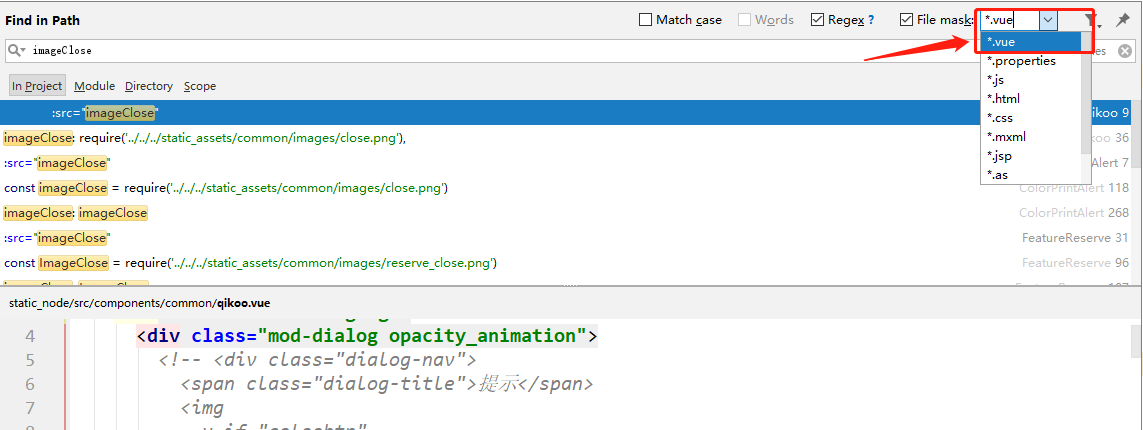
Task: Collapse the File mask dropdown arrow
Action: coord(1048,20)
